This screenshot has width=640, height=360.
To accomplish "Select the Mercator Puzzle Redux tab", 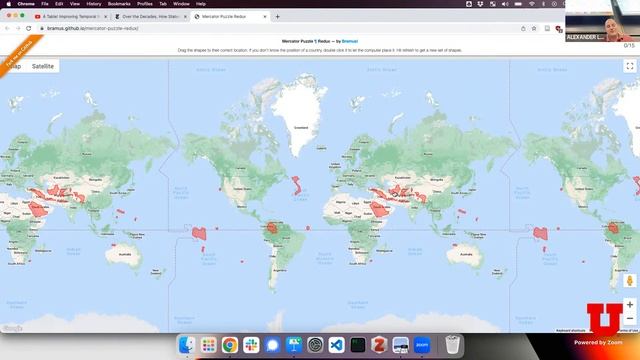I will click(229, 16).
